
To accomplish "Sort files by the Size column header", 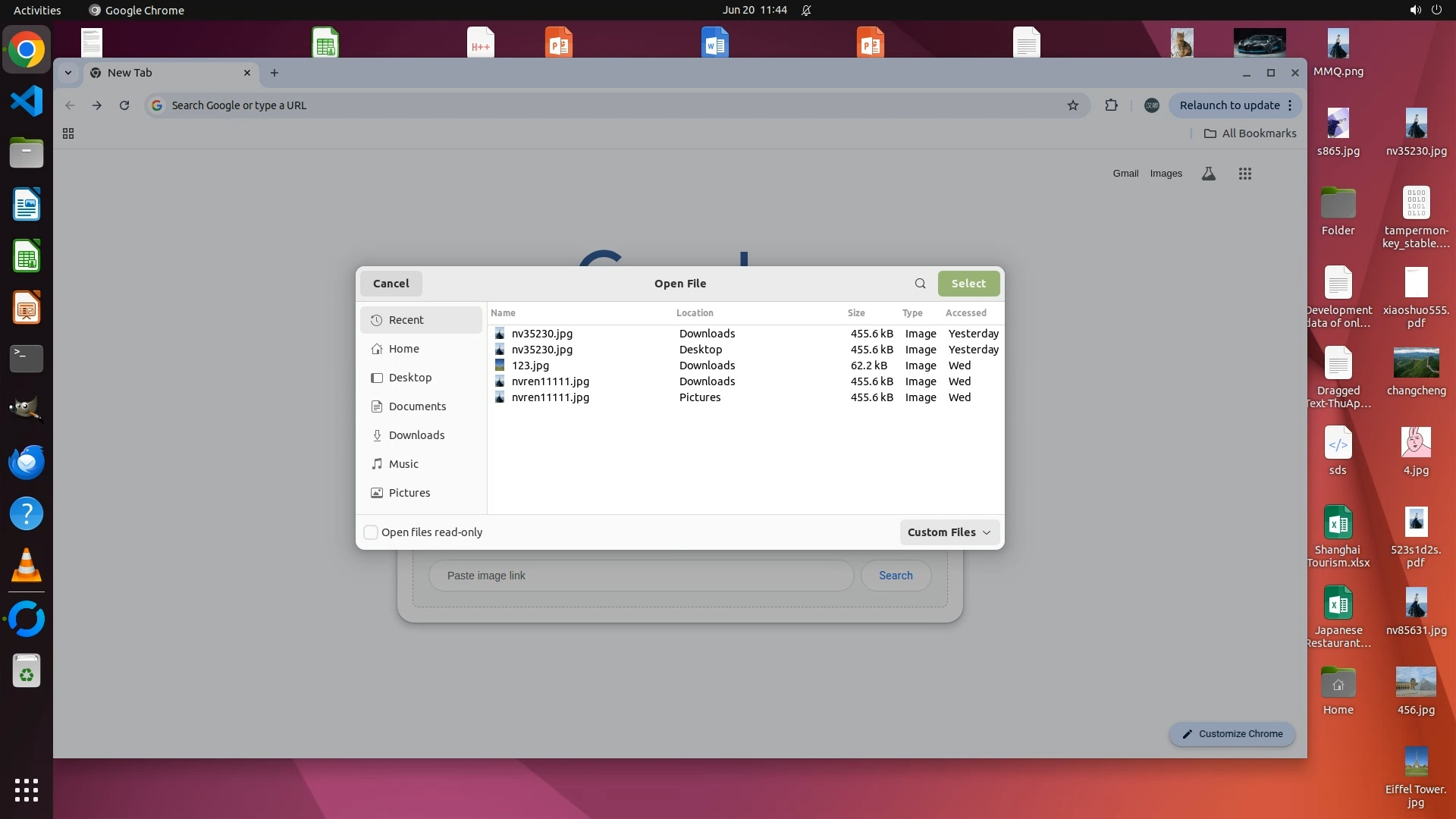I will tap(856, 312).
